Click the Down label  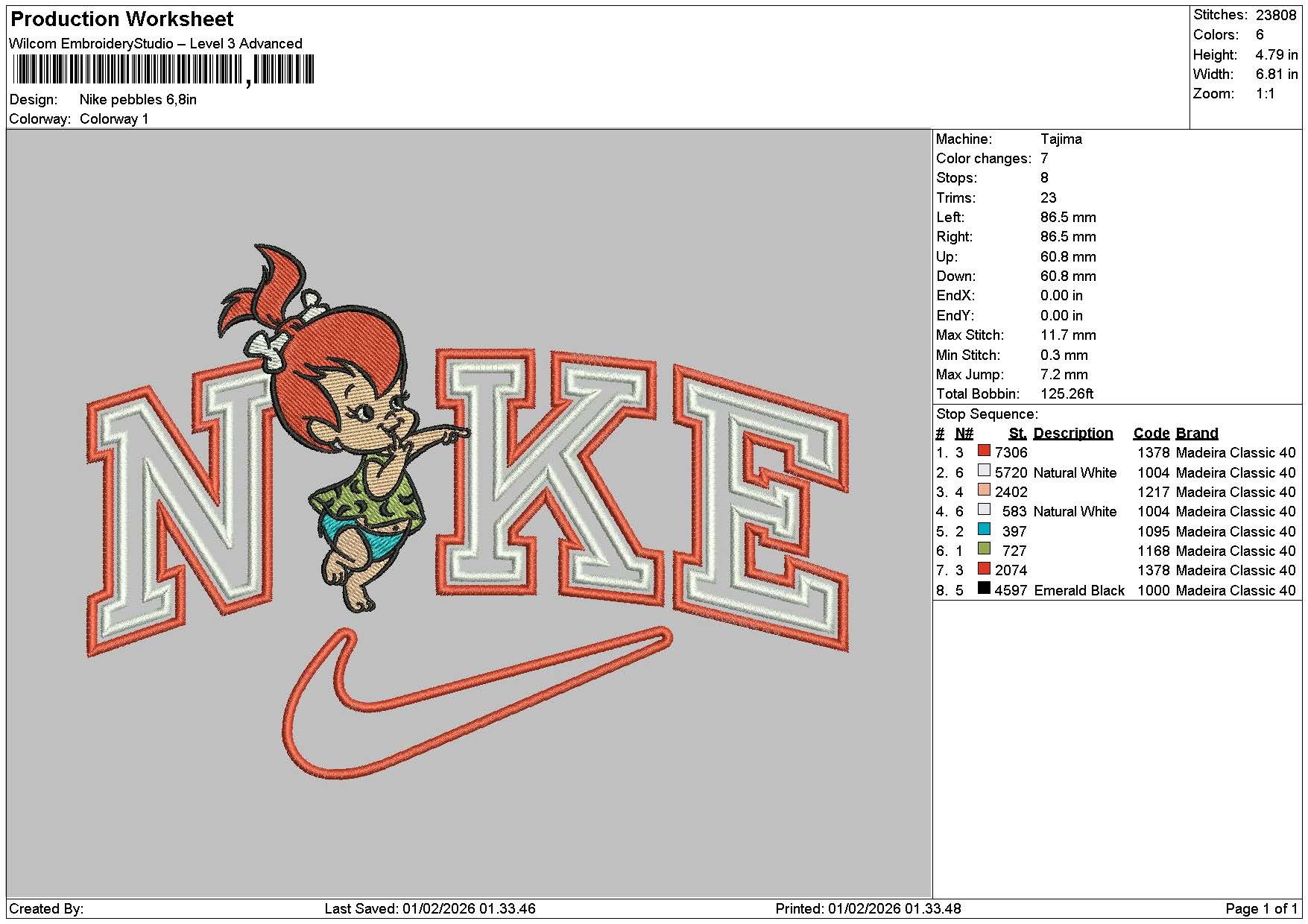click(956, 276)
